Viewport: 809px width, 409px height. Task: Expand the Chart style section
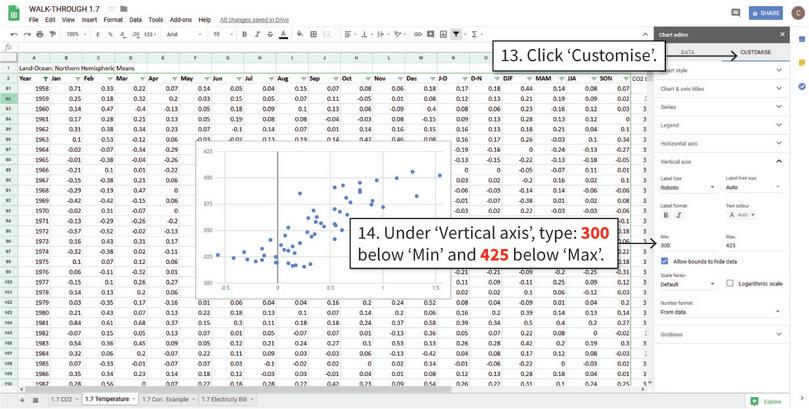point(721,70)
